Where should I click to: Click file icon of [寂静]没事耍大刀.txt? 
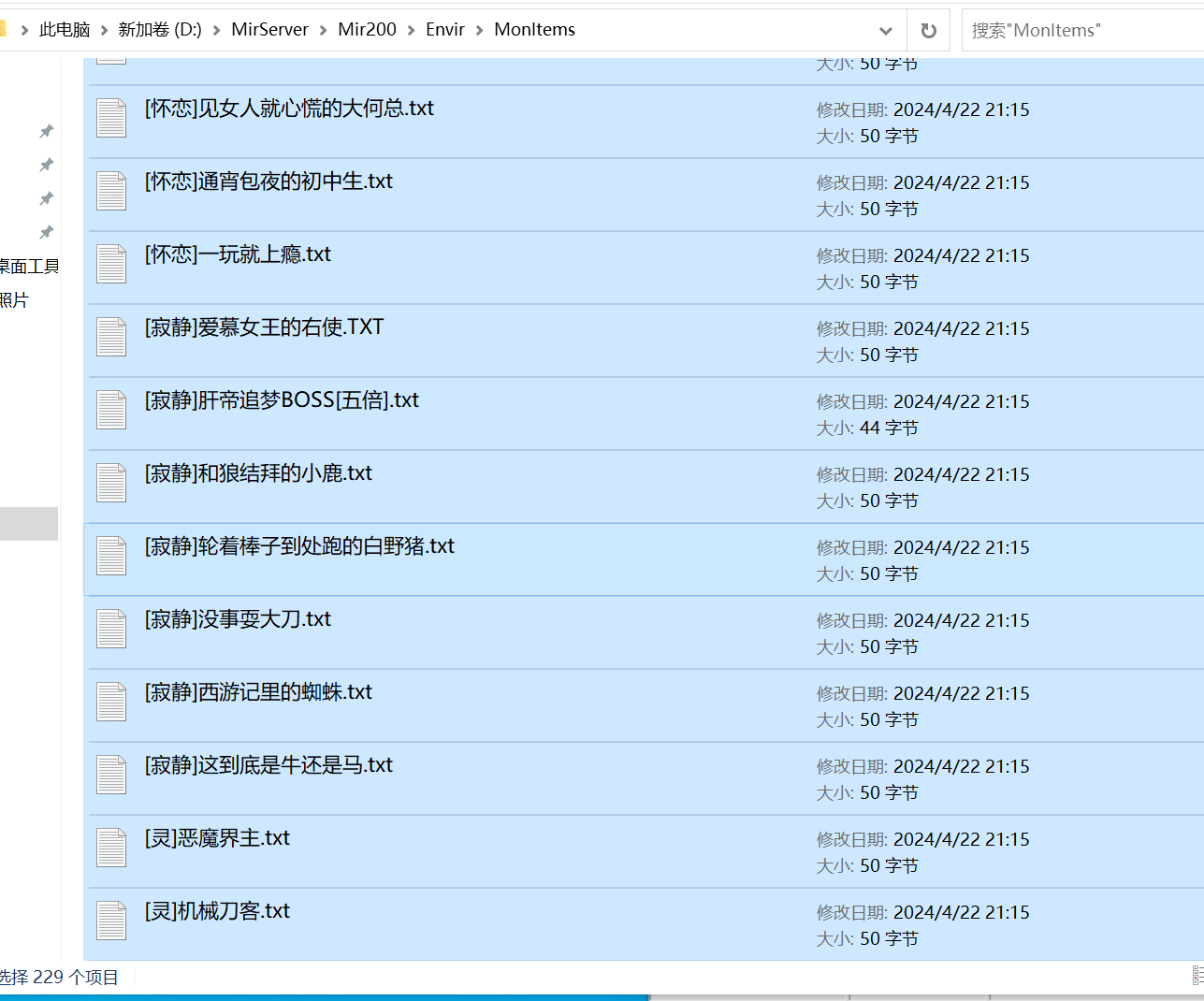111,629
